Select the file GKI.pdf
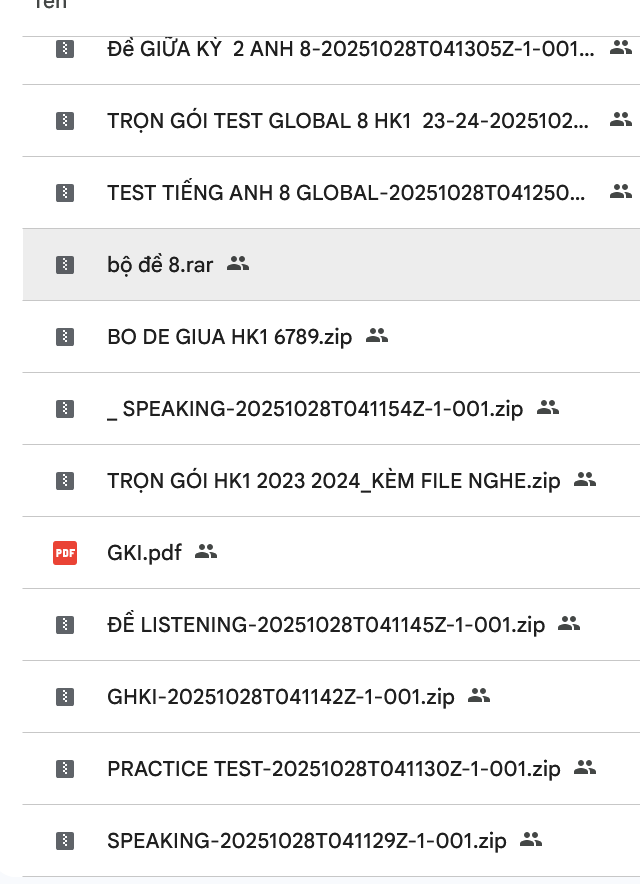 tap(144, 553)
